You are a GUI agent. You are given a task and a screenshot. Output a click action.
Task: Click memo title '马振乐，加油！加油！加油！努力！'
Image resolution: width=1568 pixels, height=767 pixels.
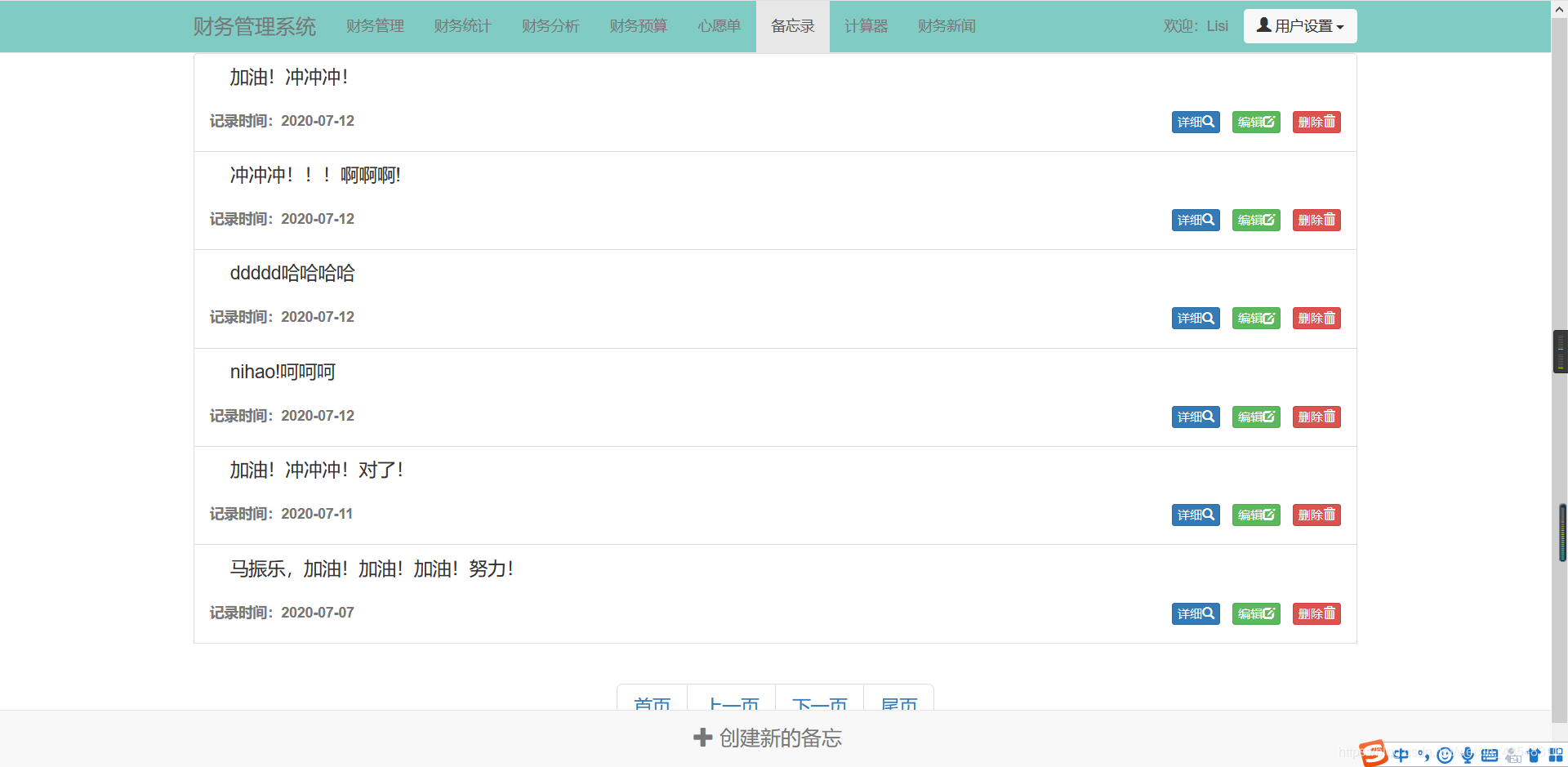[x=372, y=569]
